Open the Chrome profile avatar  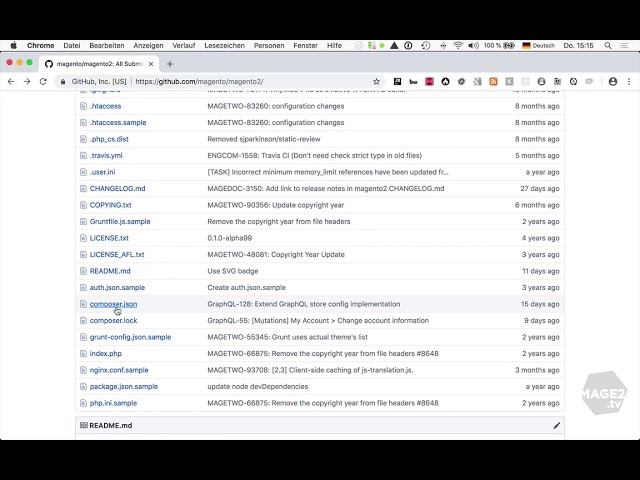tap(613, 82)
